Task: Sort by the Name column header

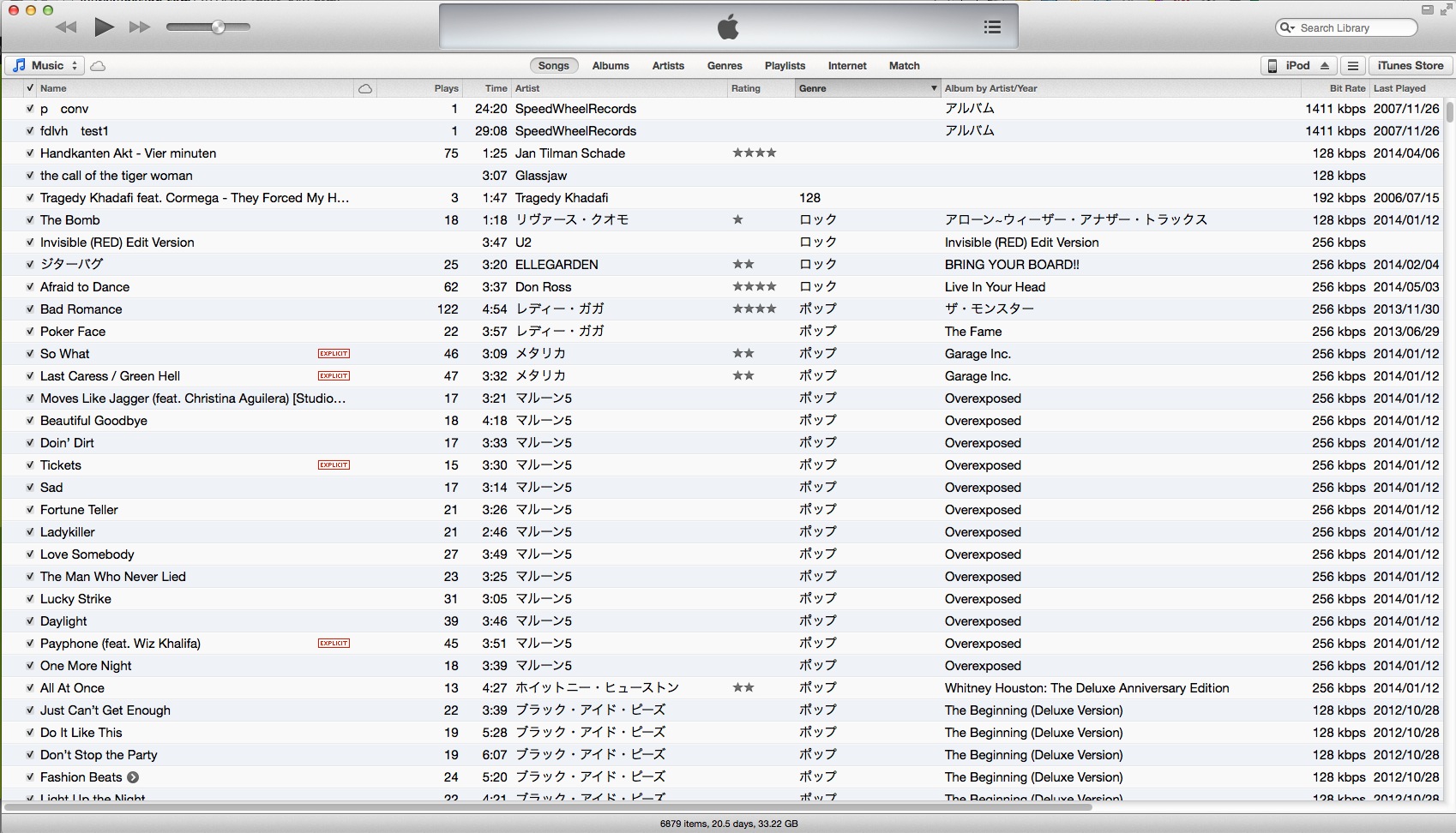Action: 196,88
